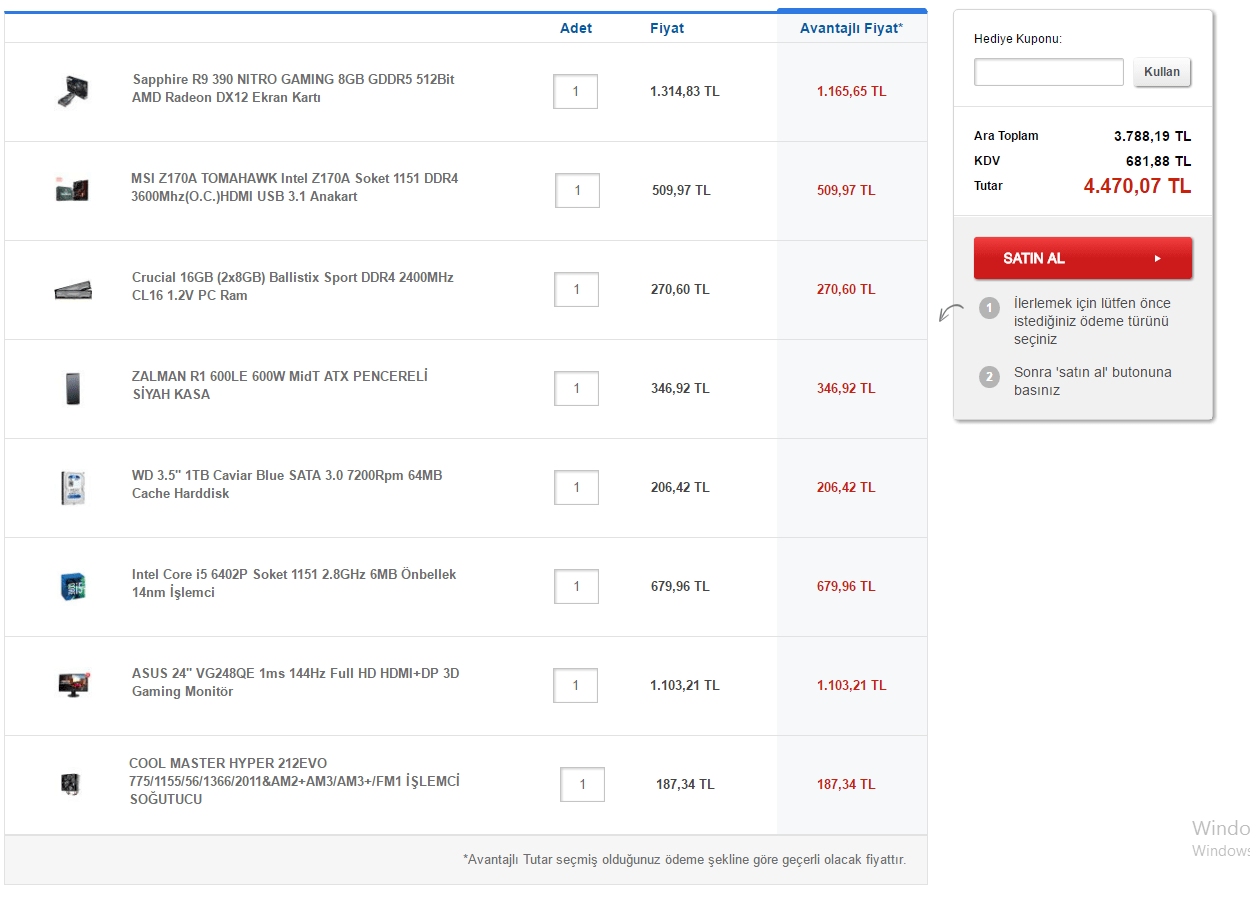Click the Hediye Kuponu code input field
This screenshot has height=897, width=1250.
click(1049, 72)
